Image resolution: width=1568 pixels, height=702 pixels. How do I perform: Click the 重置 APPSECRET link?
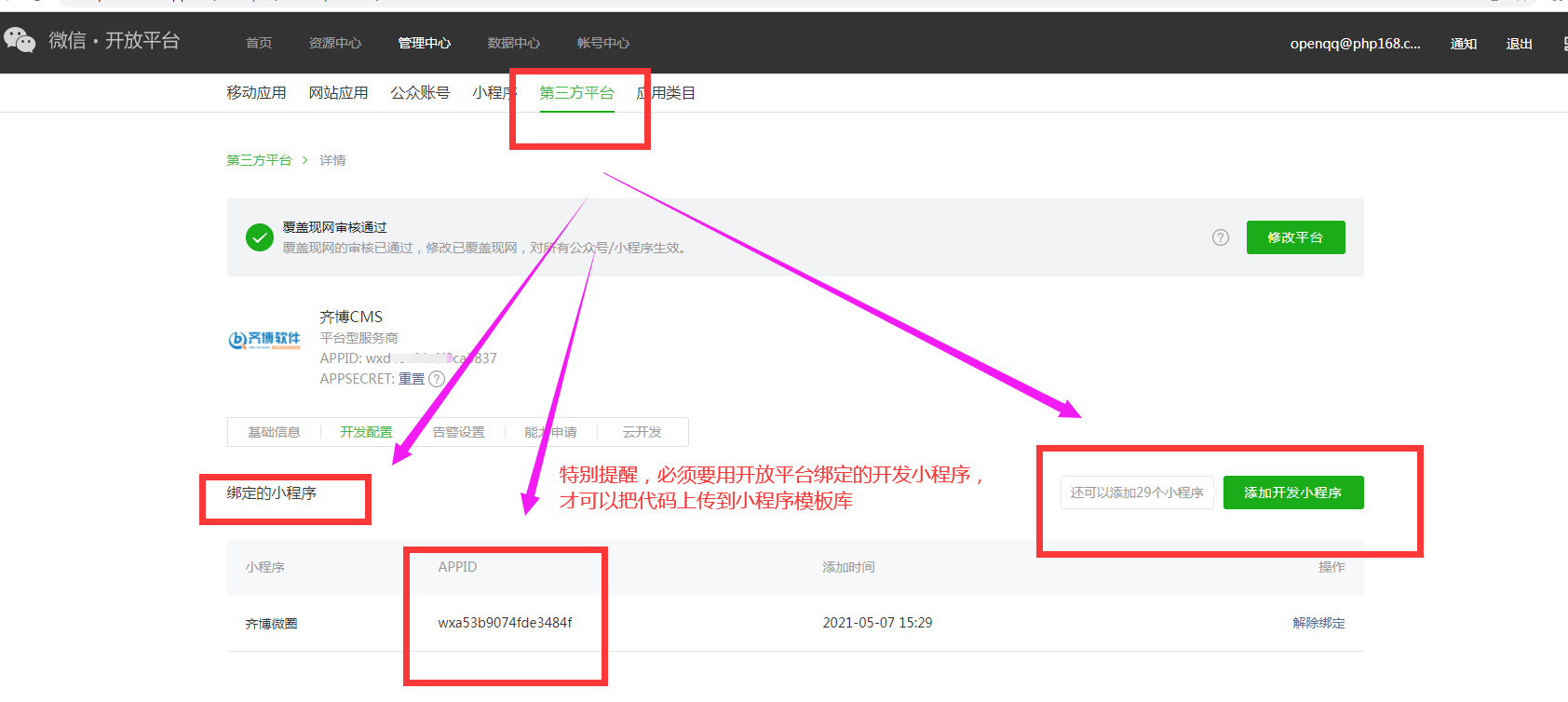[412, 379]
